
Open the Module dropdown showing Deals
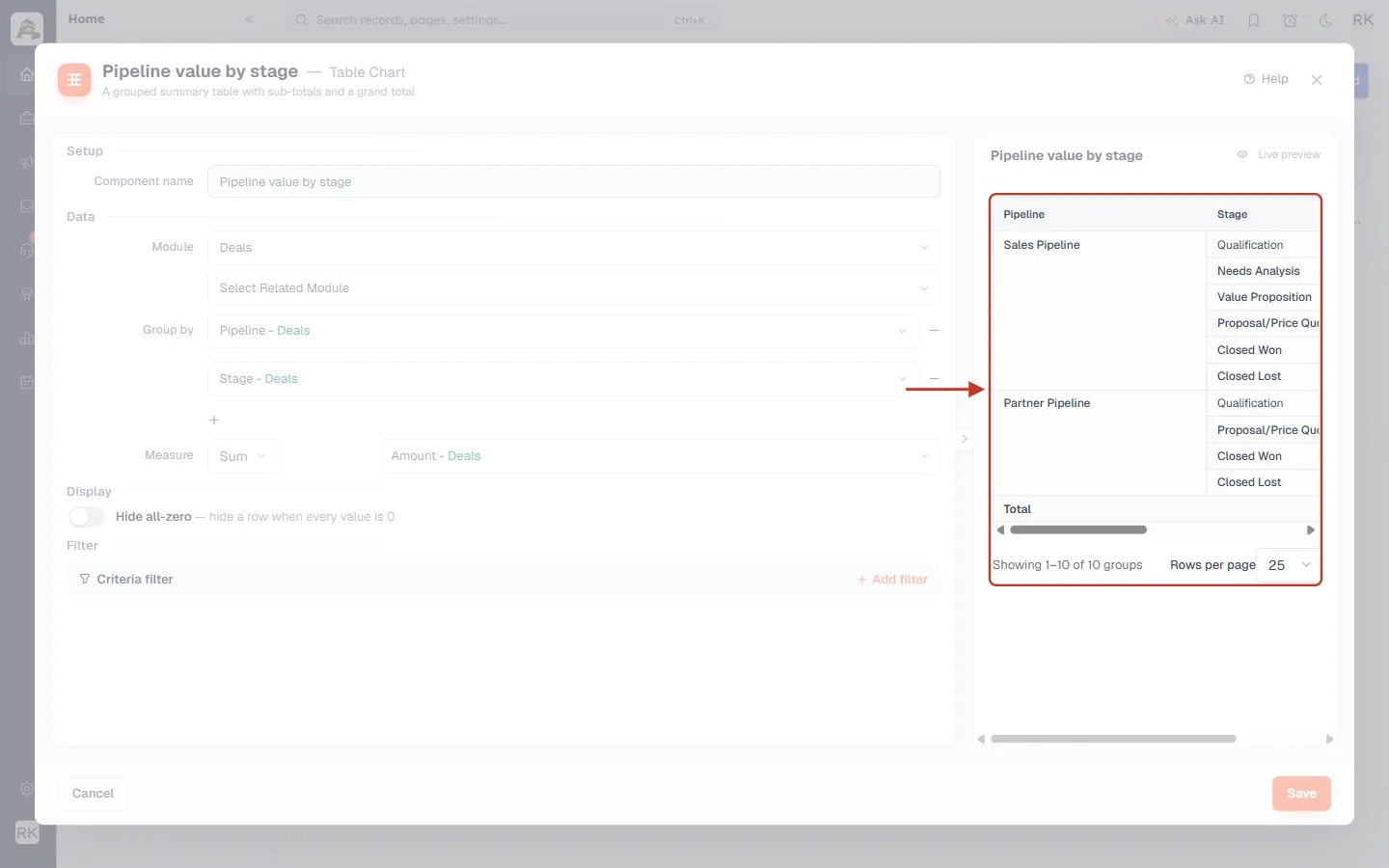573,248
